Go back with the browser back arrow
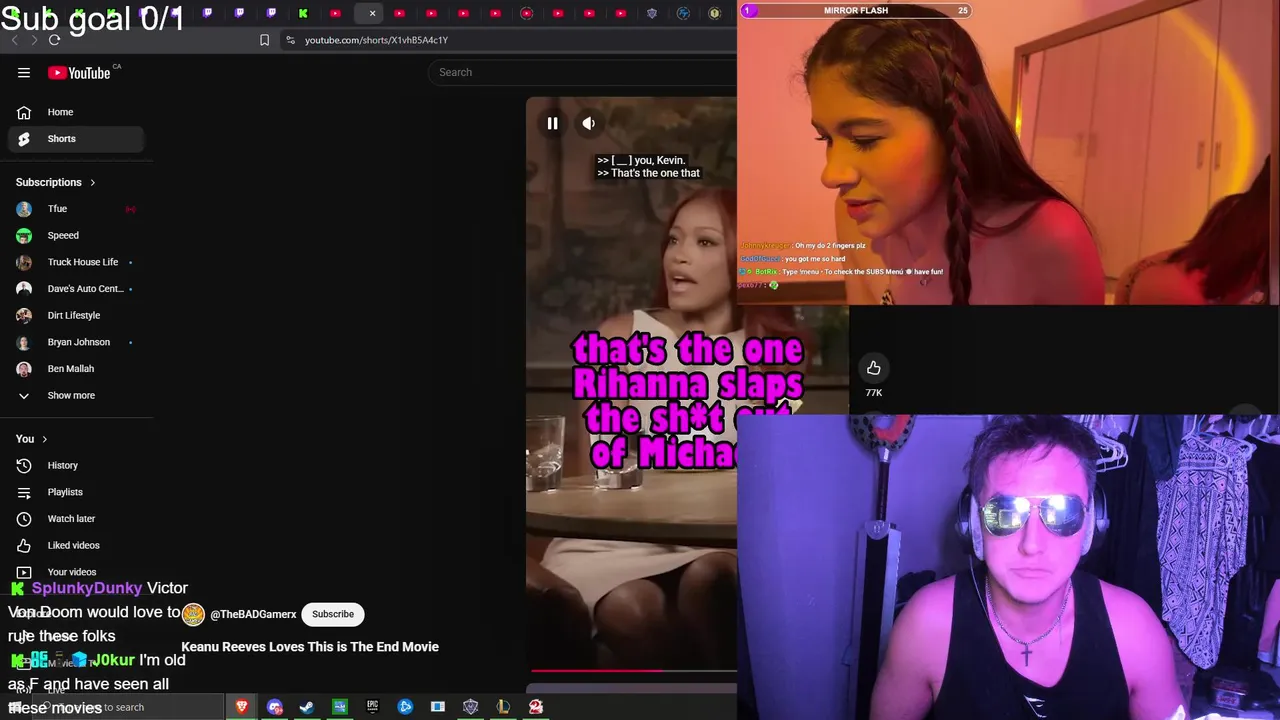Image resolution: width=1280 pixels, height=720 pixels. [x=14, y=40]
